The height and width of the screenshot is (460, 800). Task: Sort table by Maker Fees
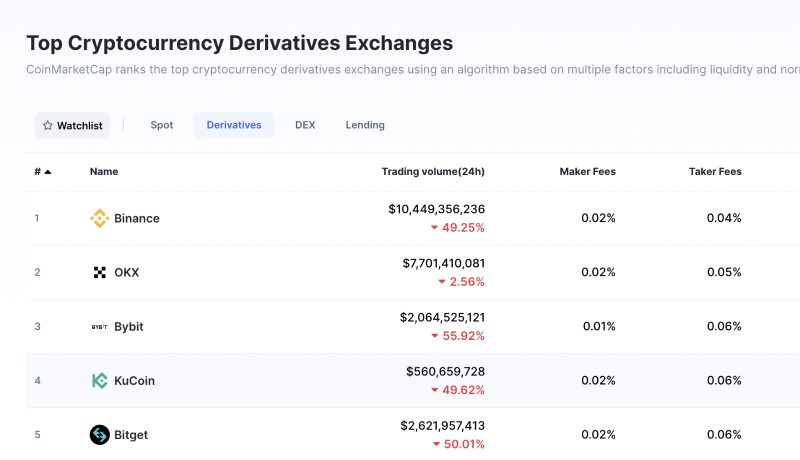pyautogui.click(x=587, y=172)
